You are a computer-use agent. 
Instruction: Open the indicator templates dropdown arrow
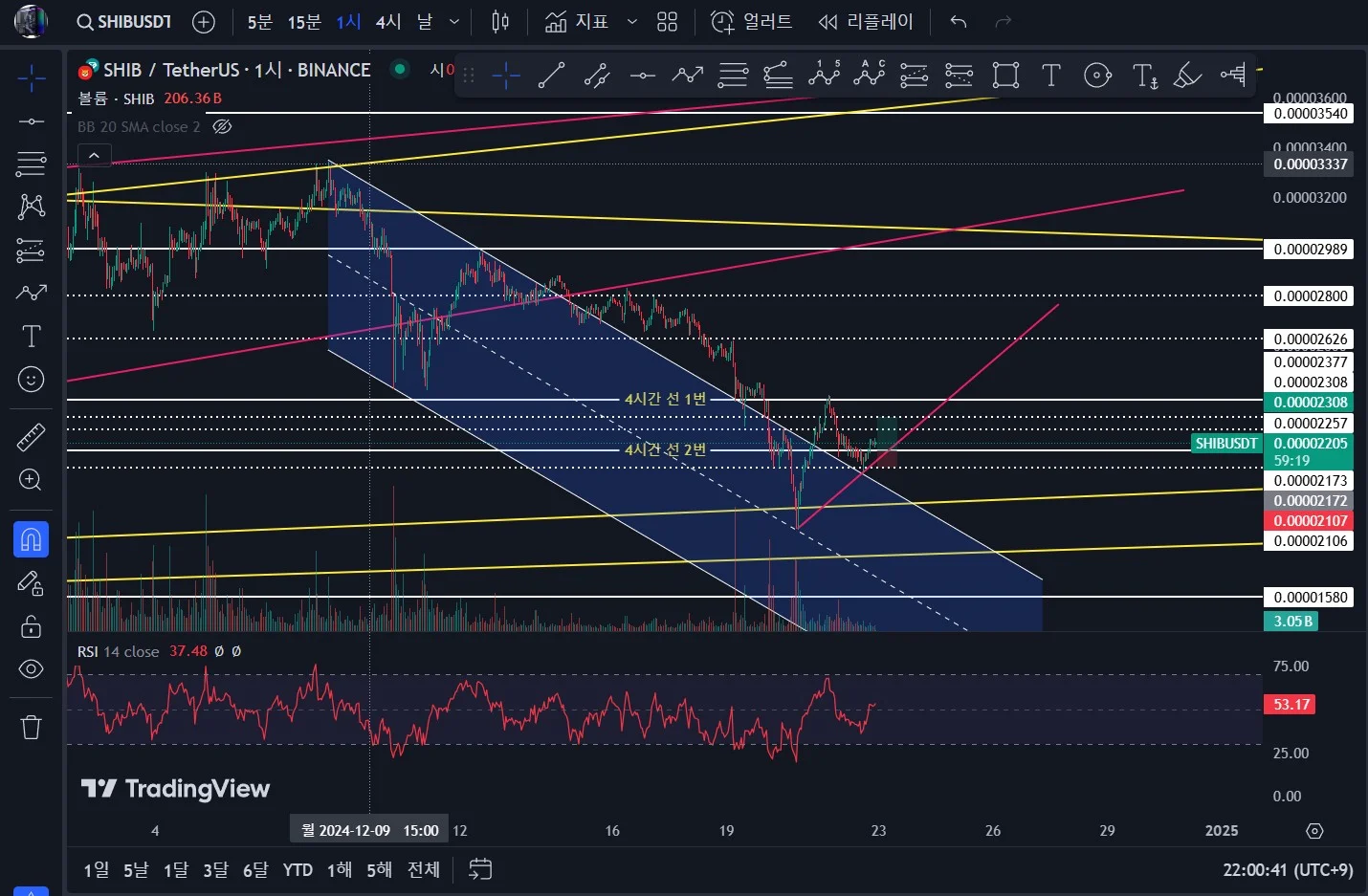631,21
